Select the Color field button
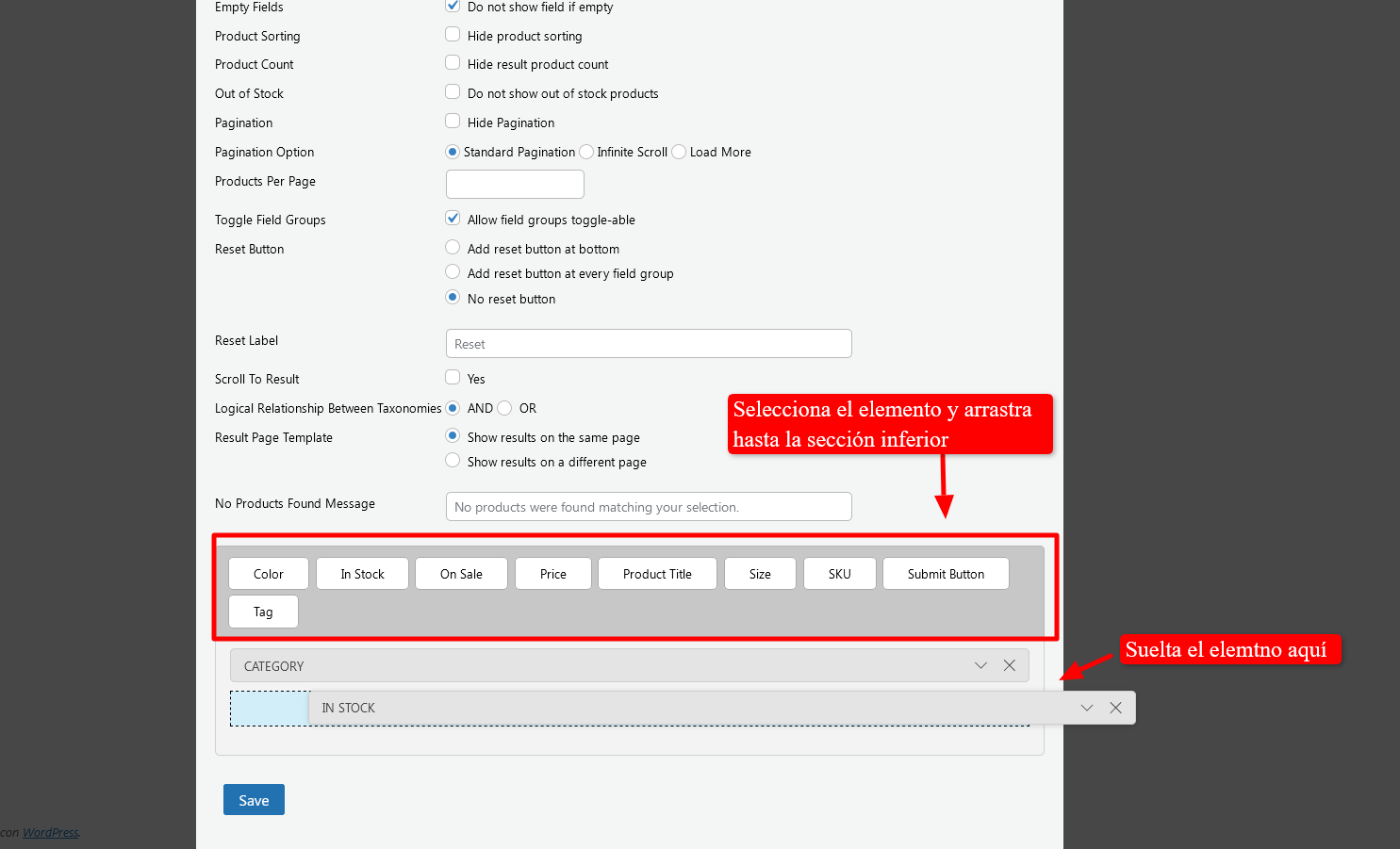This screenshot has width=1400, height=849. (x=269, y=574)
